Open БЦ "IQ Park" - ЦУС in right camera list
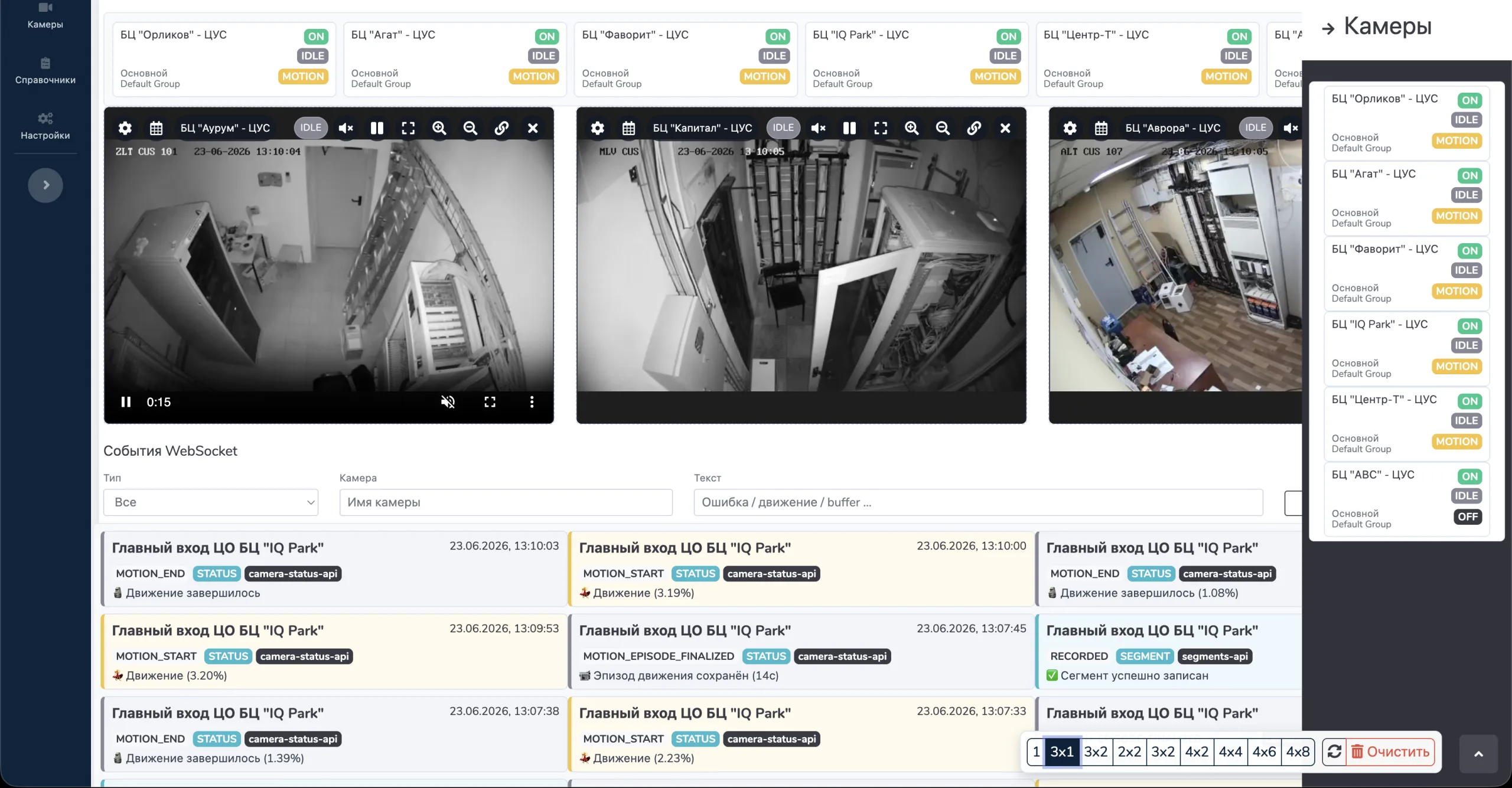The height and width of the screenshot is (788, 1512). tap(1407, 349)
